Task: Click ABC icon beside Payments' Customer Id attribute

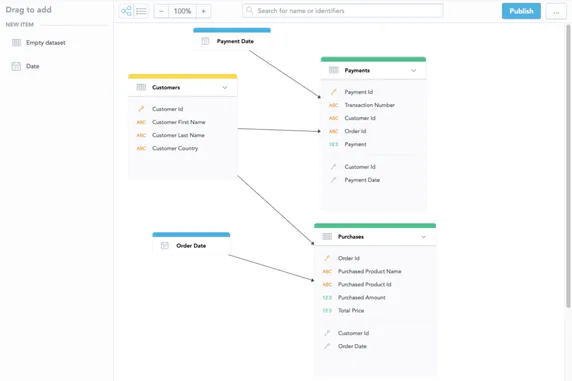Action: (333, 118)
